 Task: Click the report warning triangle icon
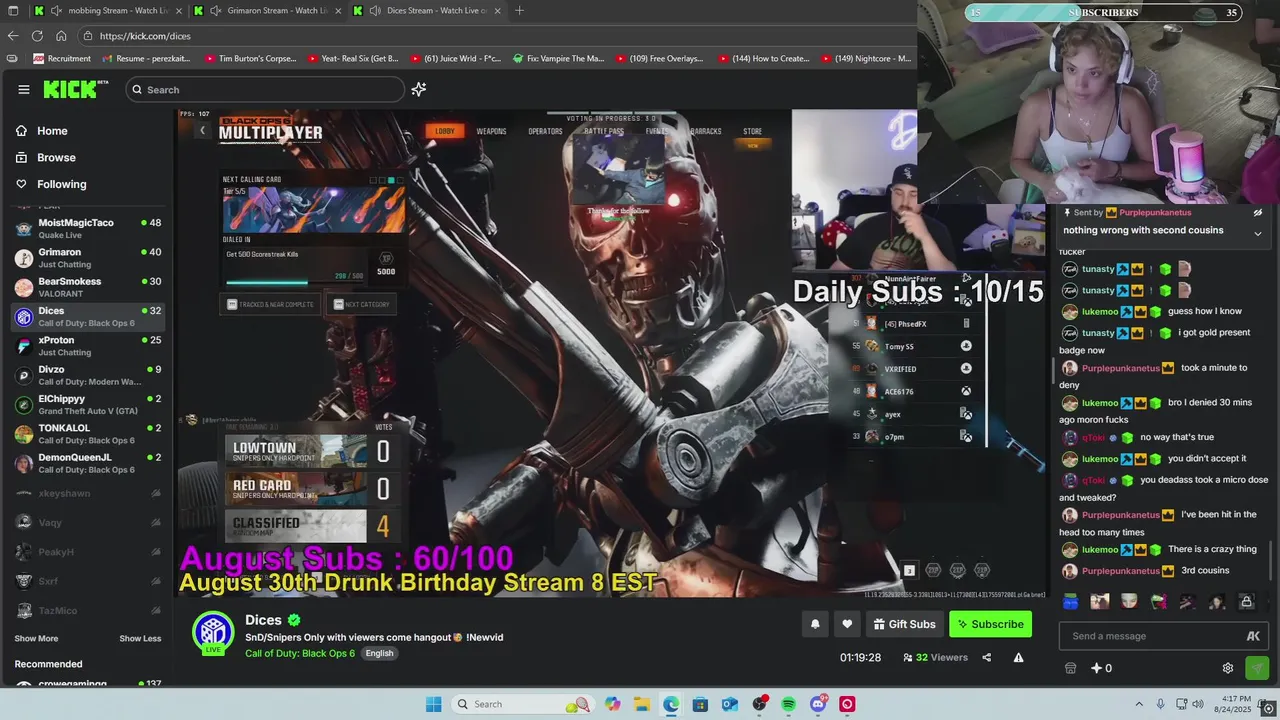tap(1018, 657)
